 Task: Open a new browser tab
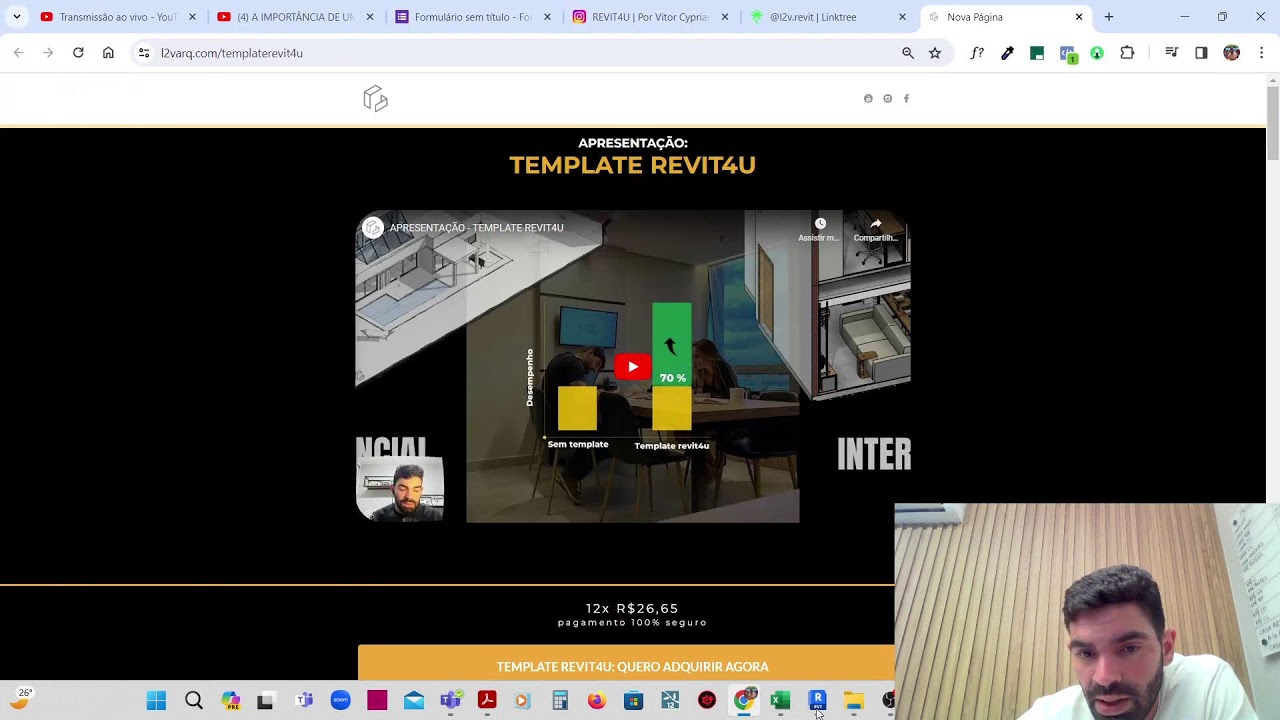[1108, 17]
